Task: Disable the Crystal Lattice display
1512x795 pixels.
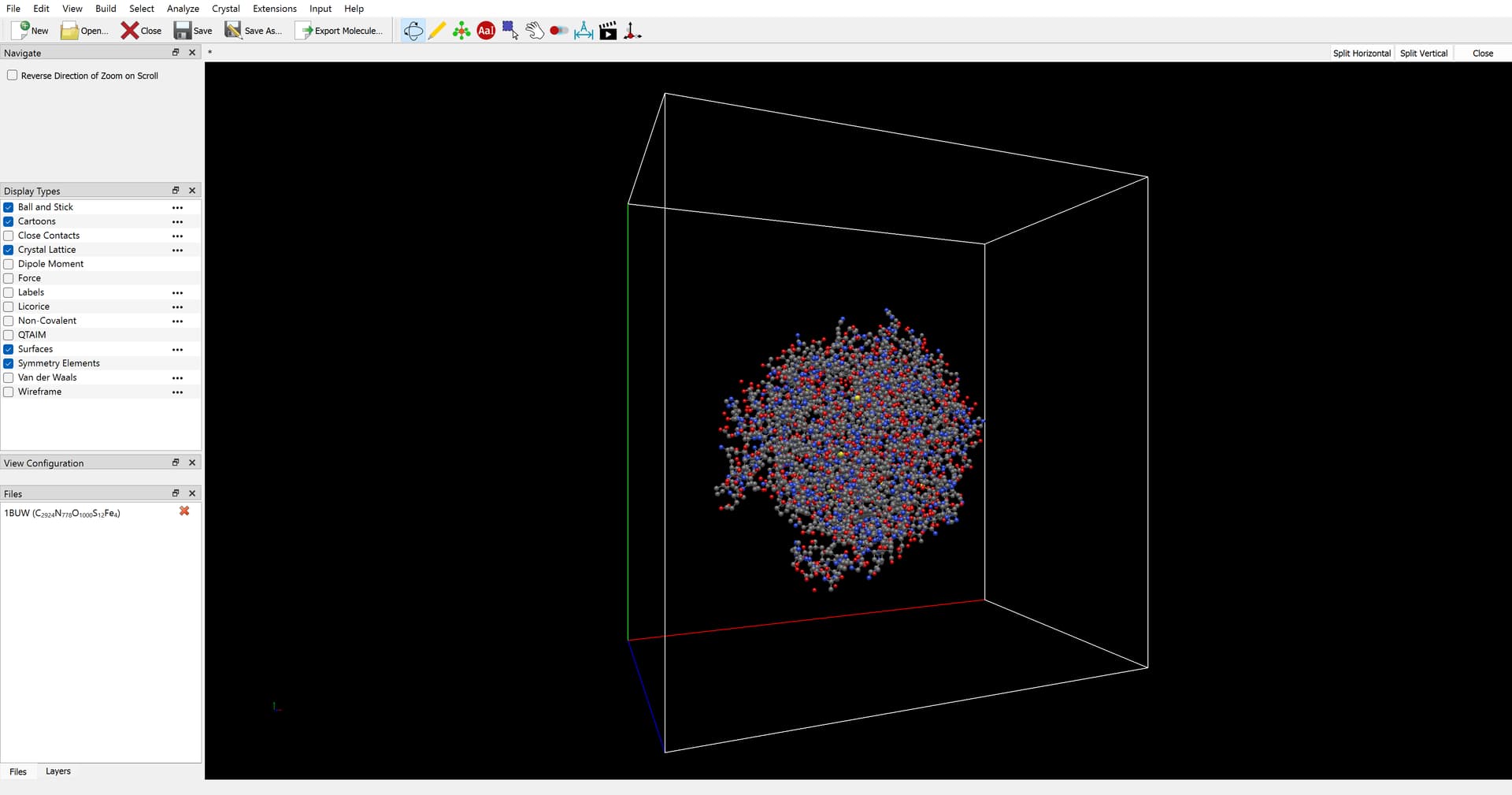Action: pyautogui.click(x=9, y=250)
